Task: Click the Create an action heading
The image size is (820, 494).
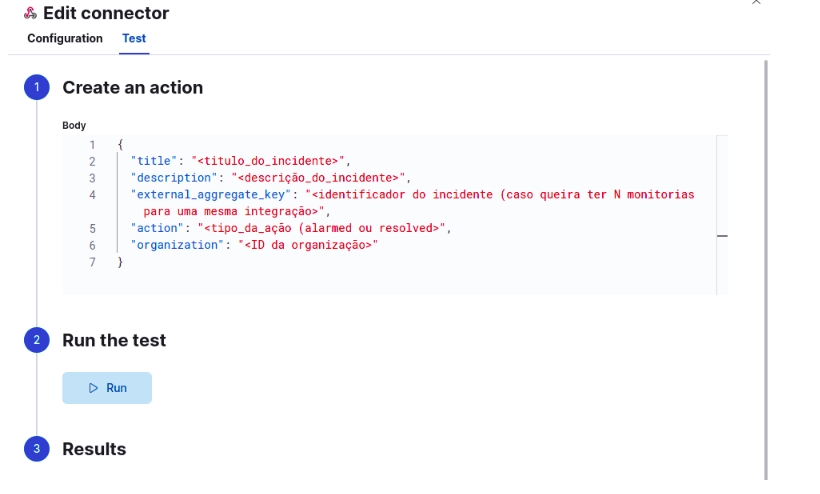Action: (132, 88)
